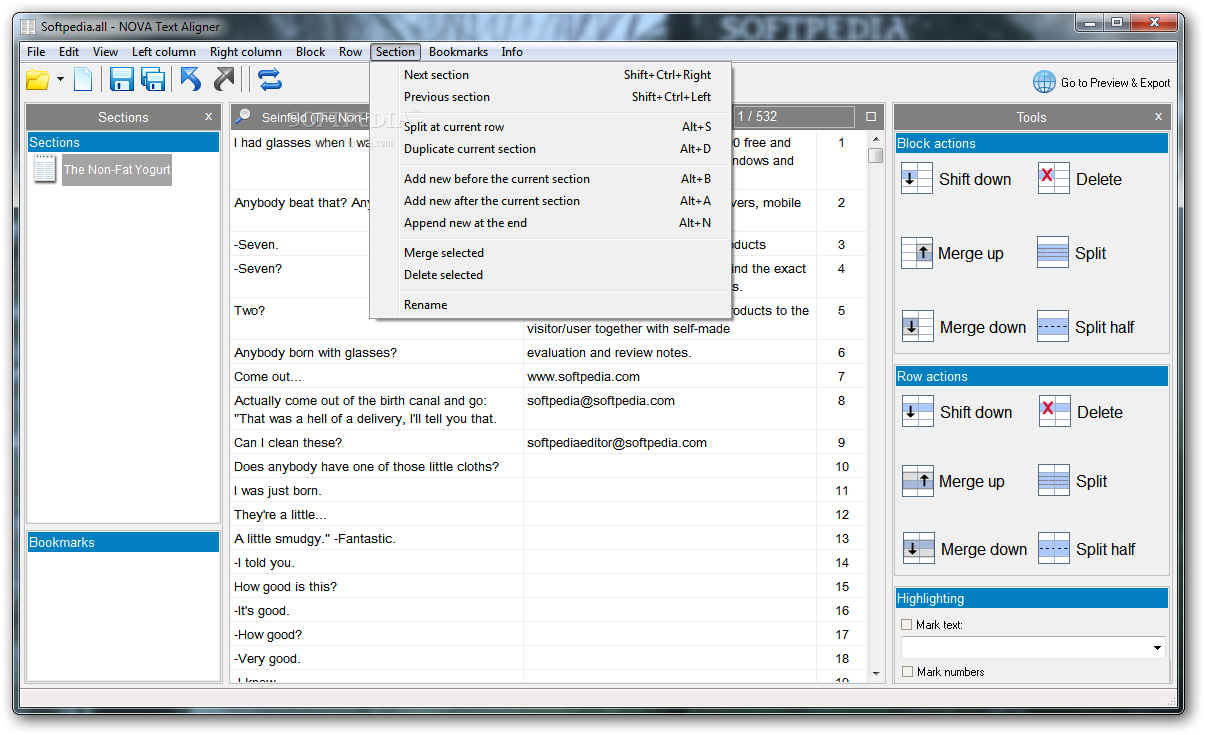Click Block actions Delete icon

pyautogui.click(x=1054, y=178)
